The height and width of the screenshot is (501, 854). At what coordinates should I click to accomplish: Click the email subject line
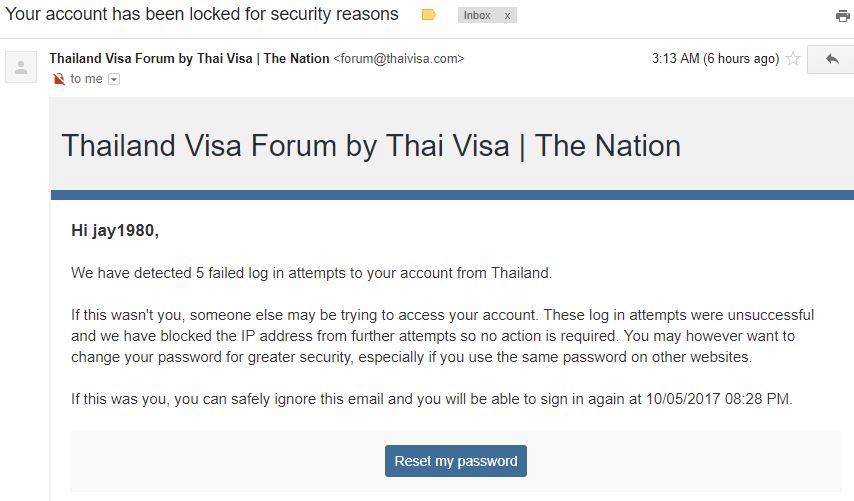(x=202, y=14)
